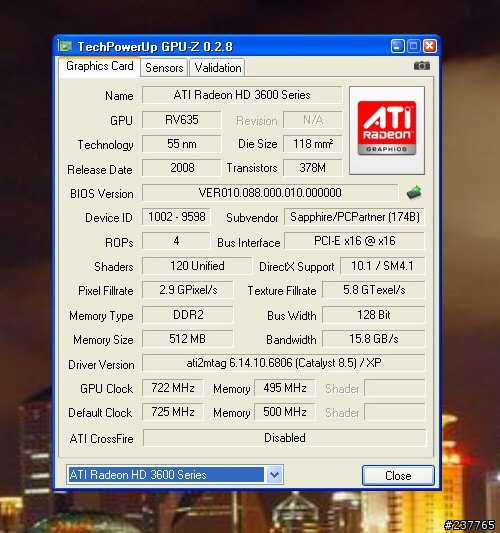This screenshot has width=500, height=533.
Task: Click the Memory Size value 512 MB
Action: click(x=188, y=339)
